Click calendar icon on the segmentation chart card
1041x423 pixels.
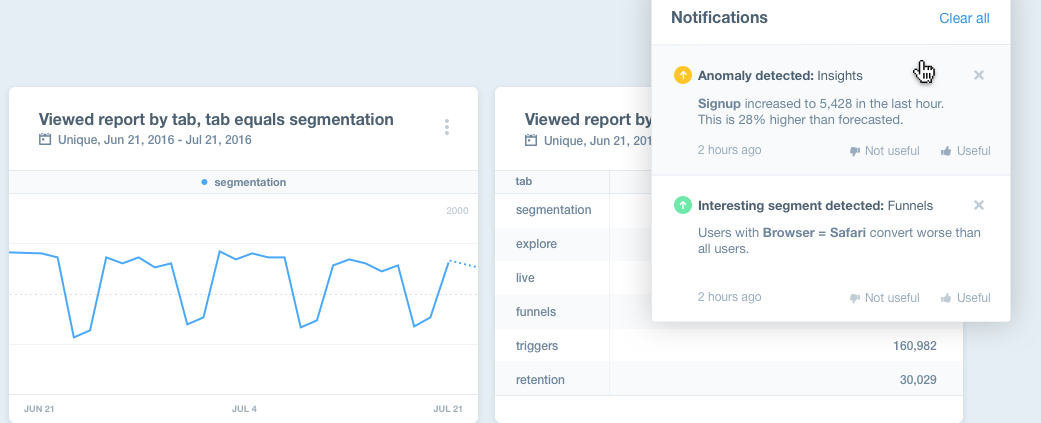(44, 140)
